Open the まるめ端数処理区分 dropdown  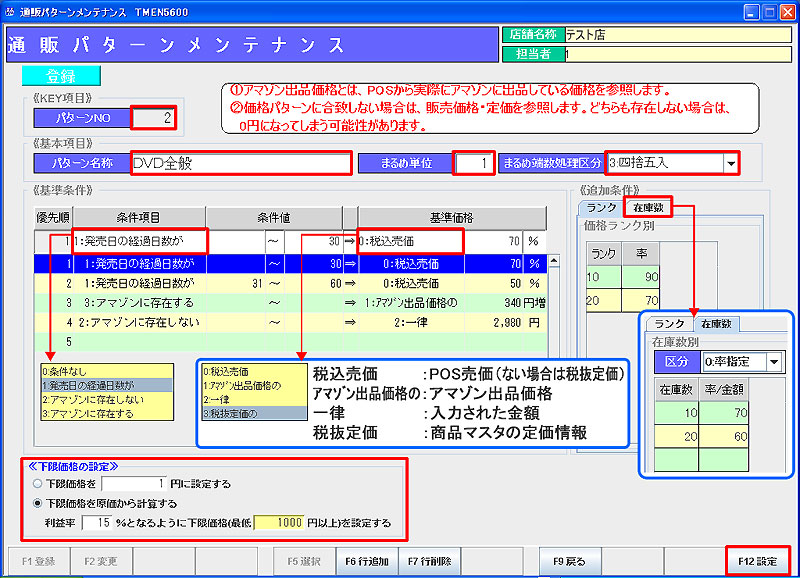tap(731, 163)
